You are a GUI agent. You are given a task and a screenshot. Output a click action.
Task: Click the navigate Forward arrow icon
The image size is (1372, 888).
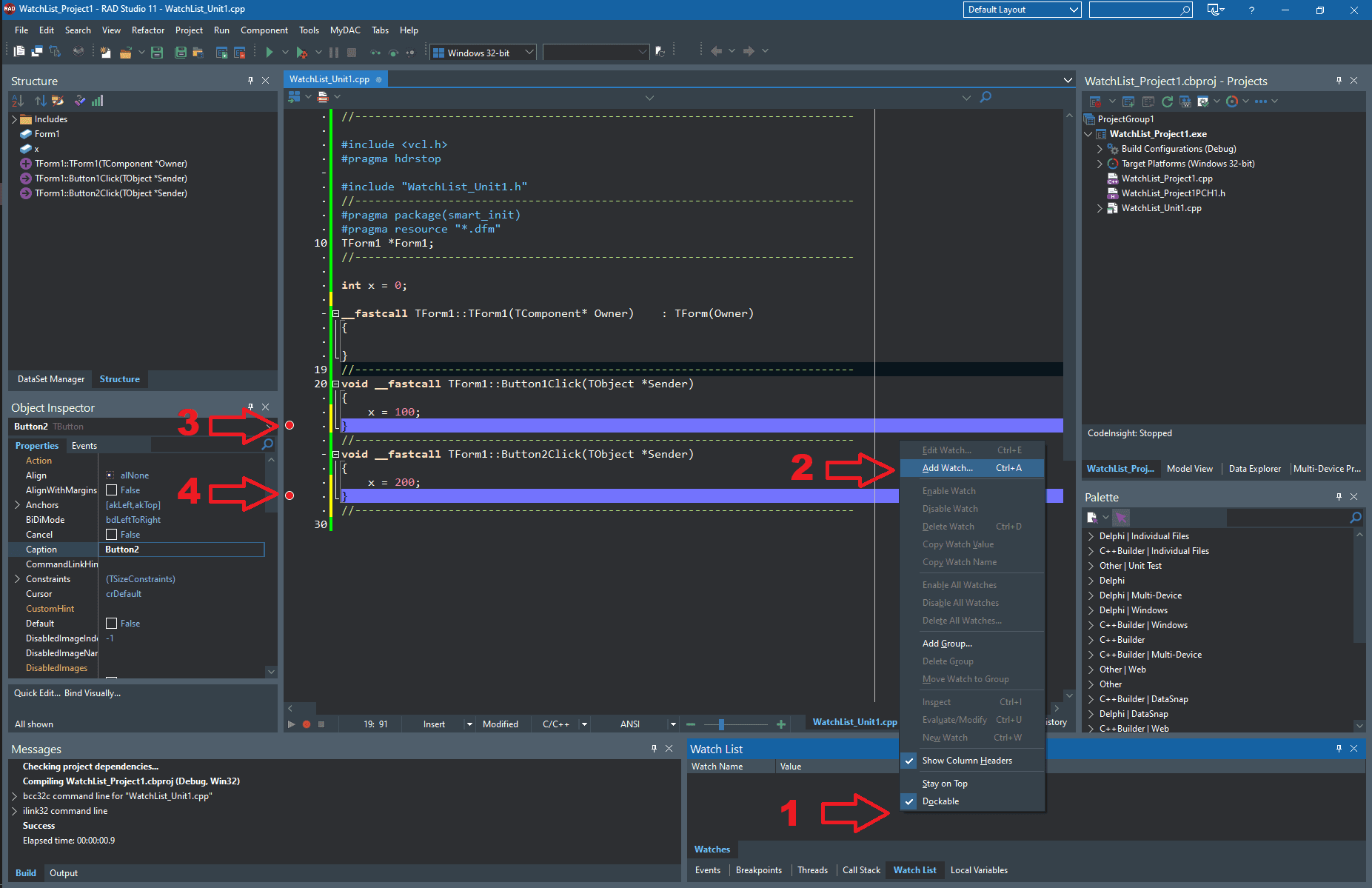coord(749,51)
